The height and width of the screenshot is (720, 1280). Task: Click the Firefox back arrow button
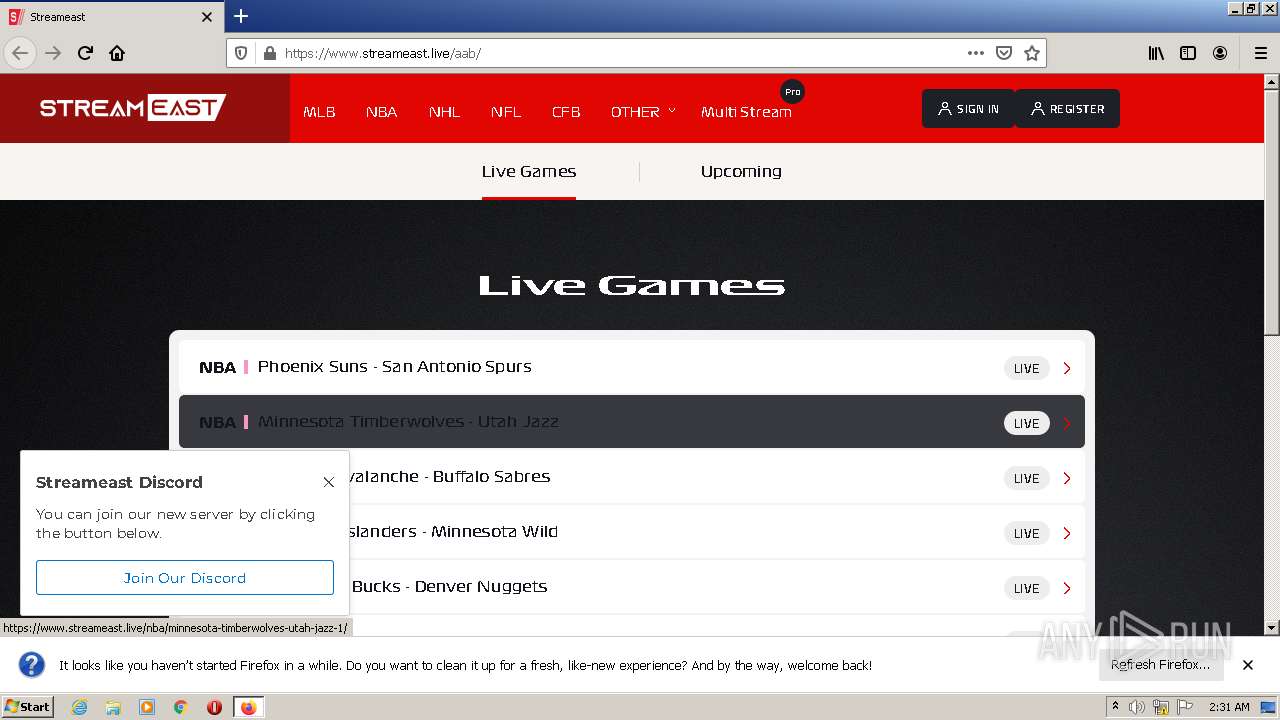point(20,53)
